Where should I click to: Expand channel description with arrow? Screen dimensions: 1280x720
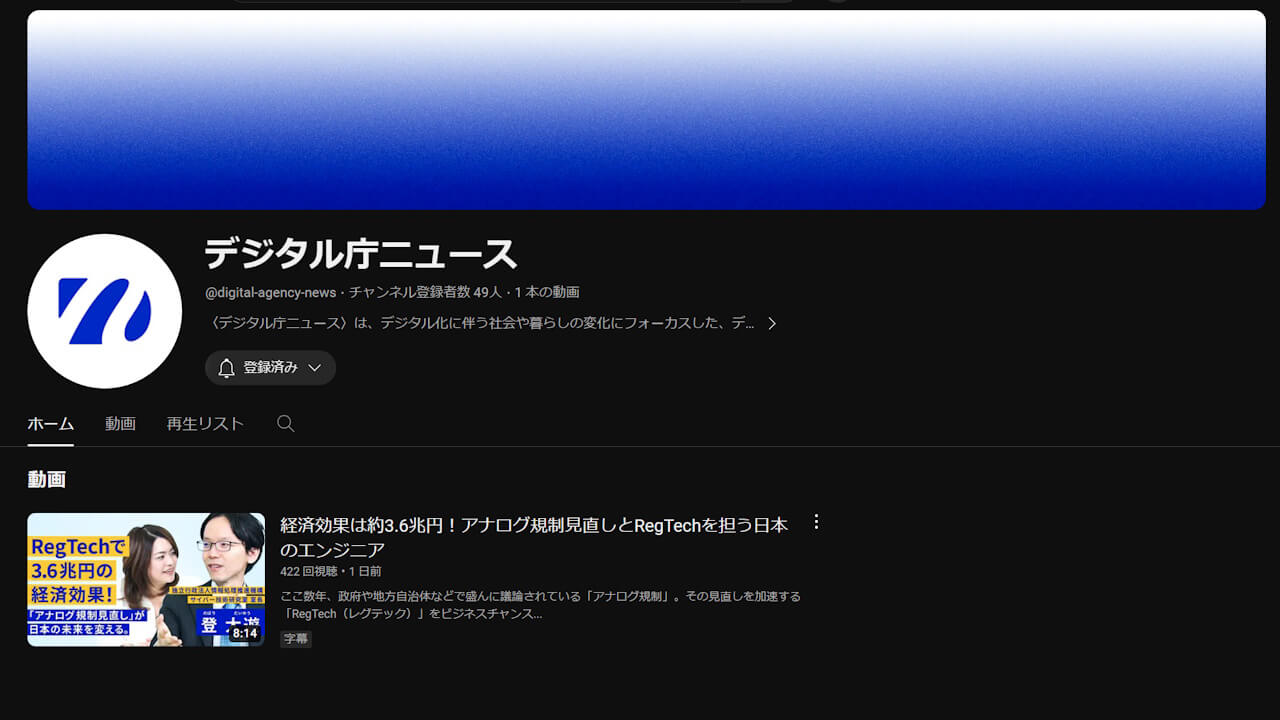(772, 323)
